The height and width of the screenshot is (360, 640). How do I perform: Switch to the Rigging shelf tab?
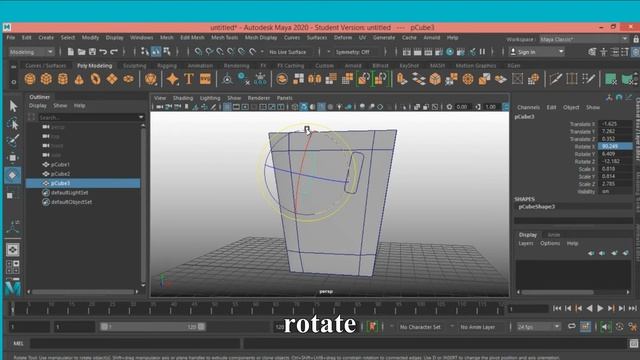pyautogui.click(x=167, y=66)
